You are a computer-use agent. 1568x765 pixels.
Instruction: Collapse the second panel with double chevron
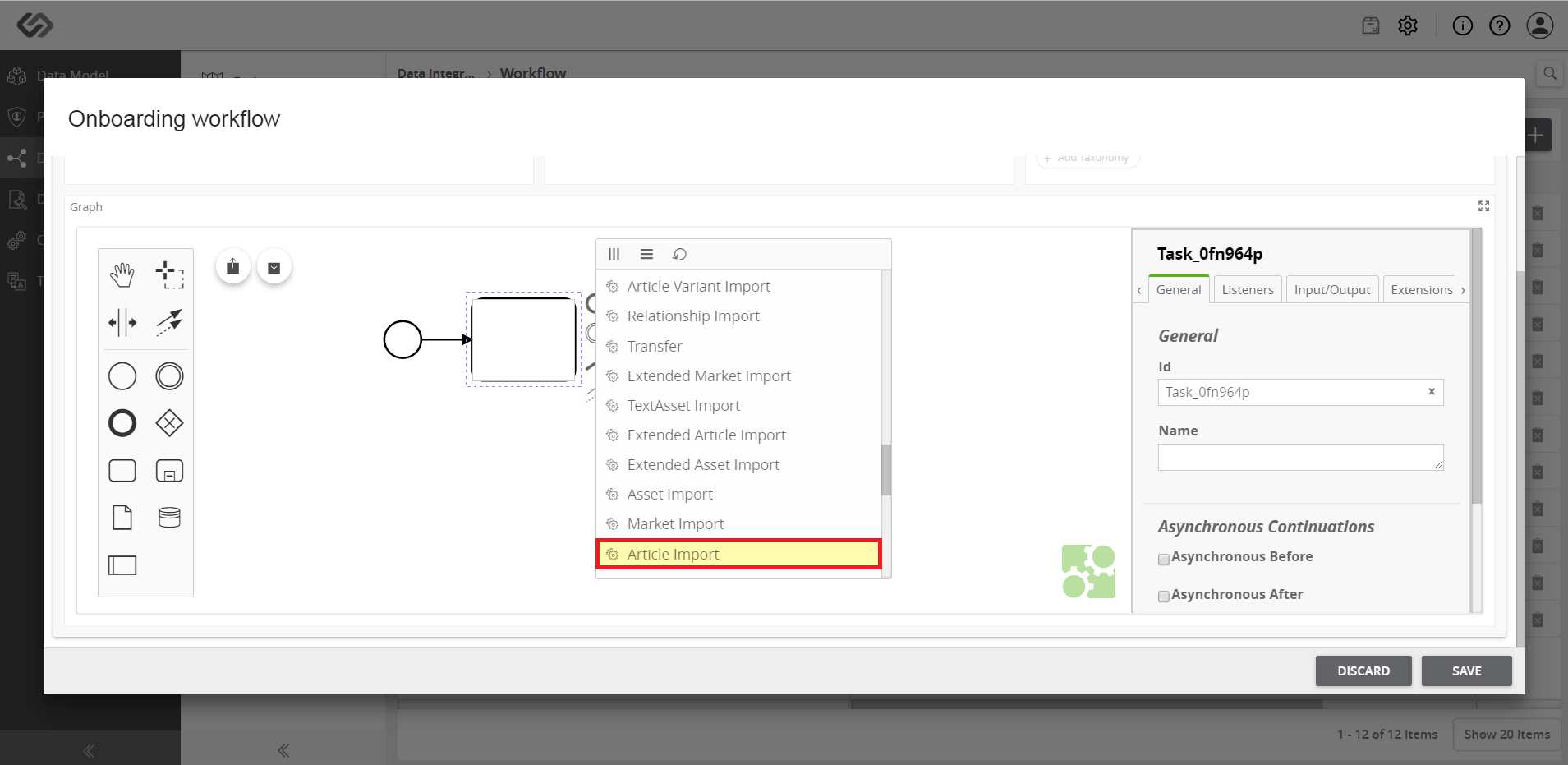point(283,750)
